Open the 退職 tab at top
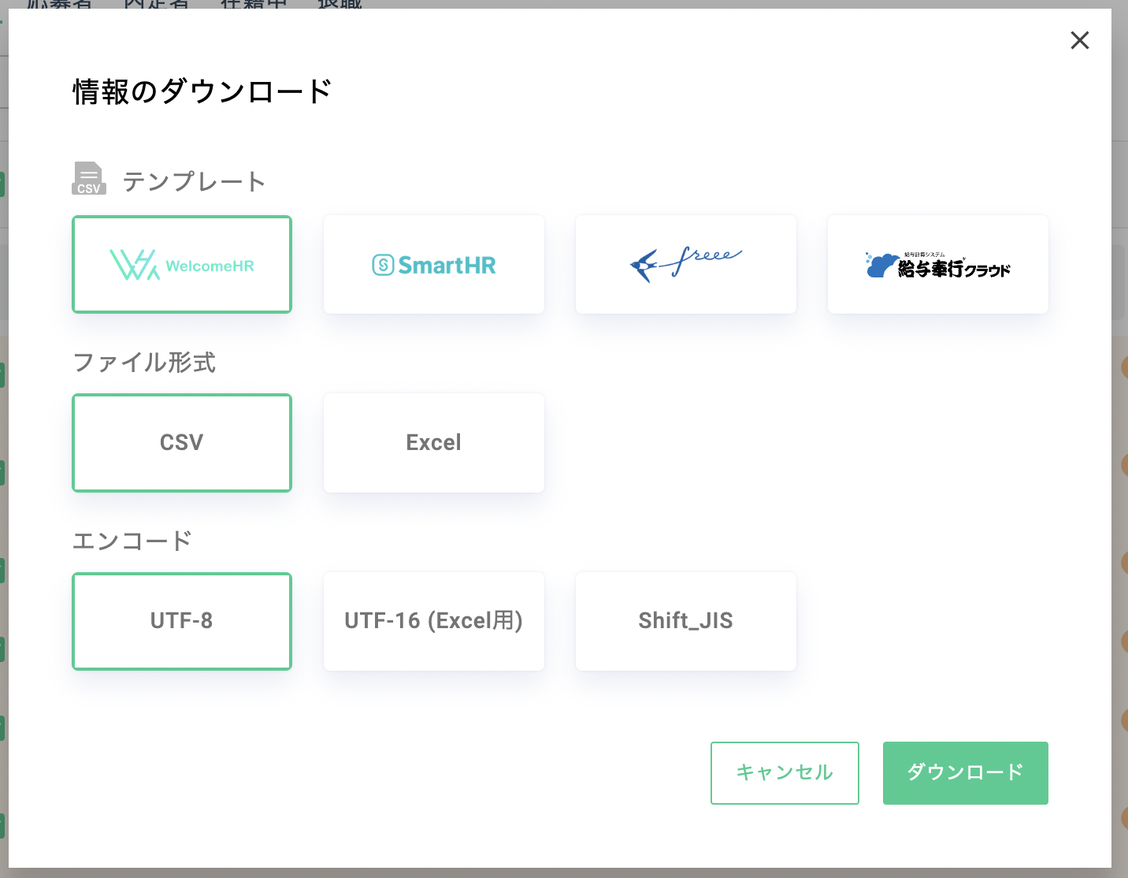Image resolution: width=1128 pixels, height=878 pixels. (340, 4)
